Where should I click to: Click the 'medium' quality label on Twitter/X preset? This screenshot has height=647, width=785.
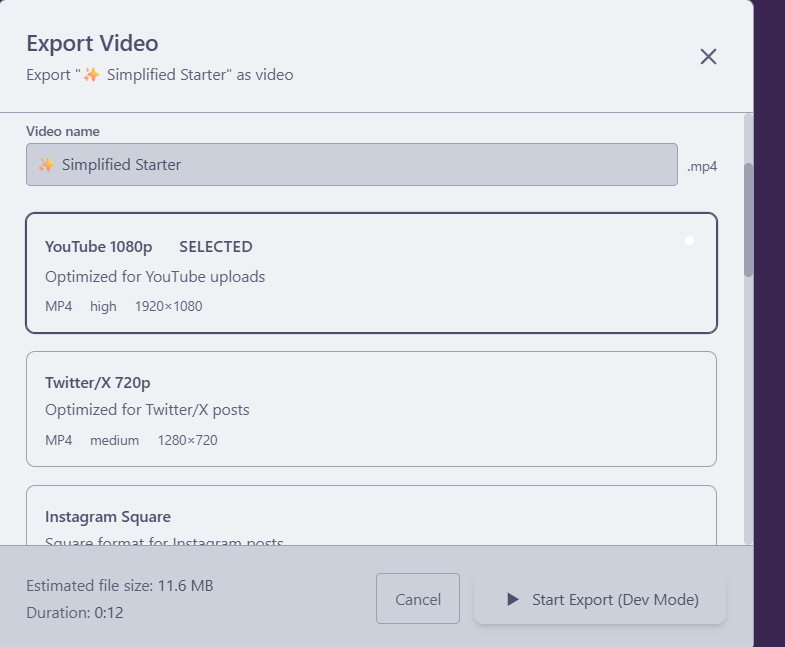click(115, 440)
